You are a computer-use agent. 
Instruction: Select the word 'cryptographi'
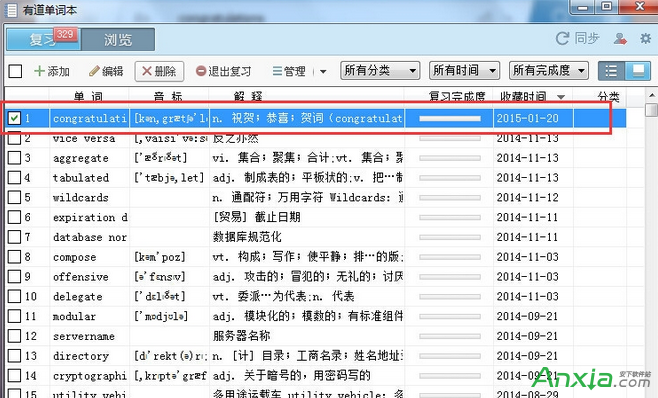pos(89,376)
